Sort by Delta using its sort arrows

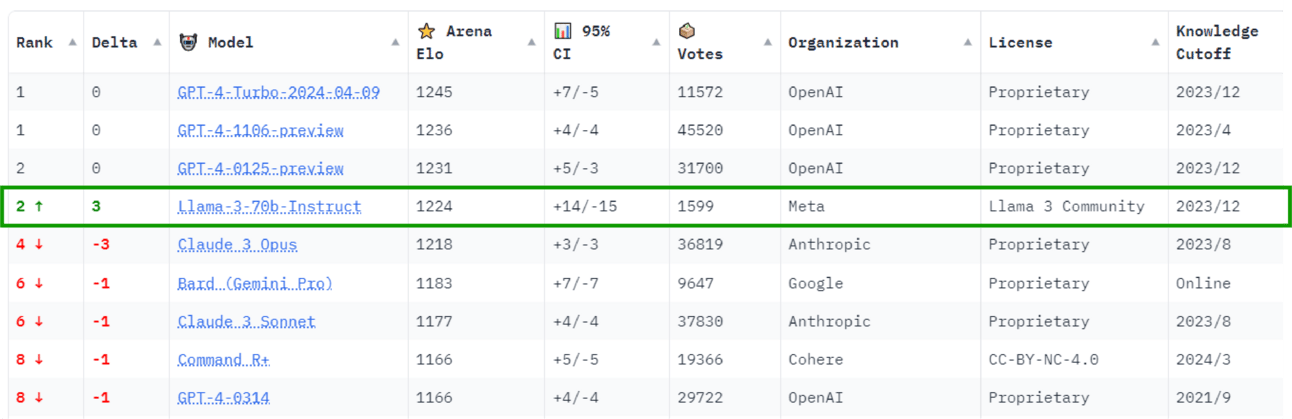(157, 42)
